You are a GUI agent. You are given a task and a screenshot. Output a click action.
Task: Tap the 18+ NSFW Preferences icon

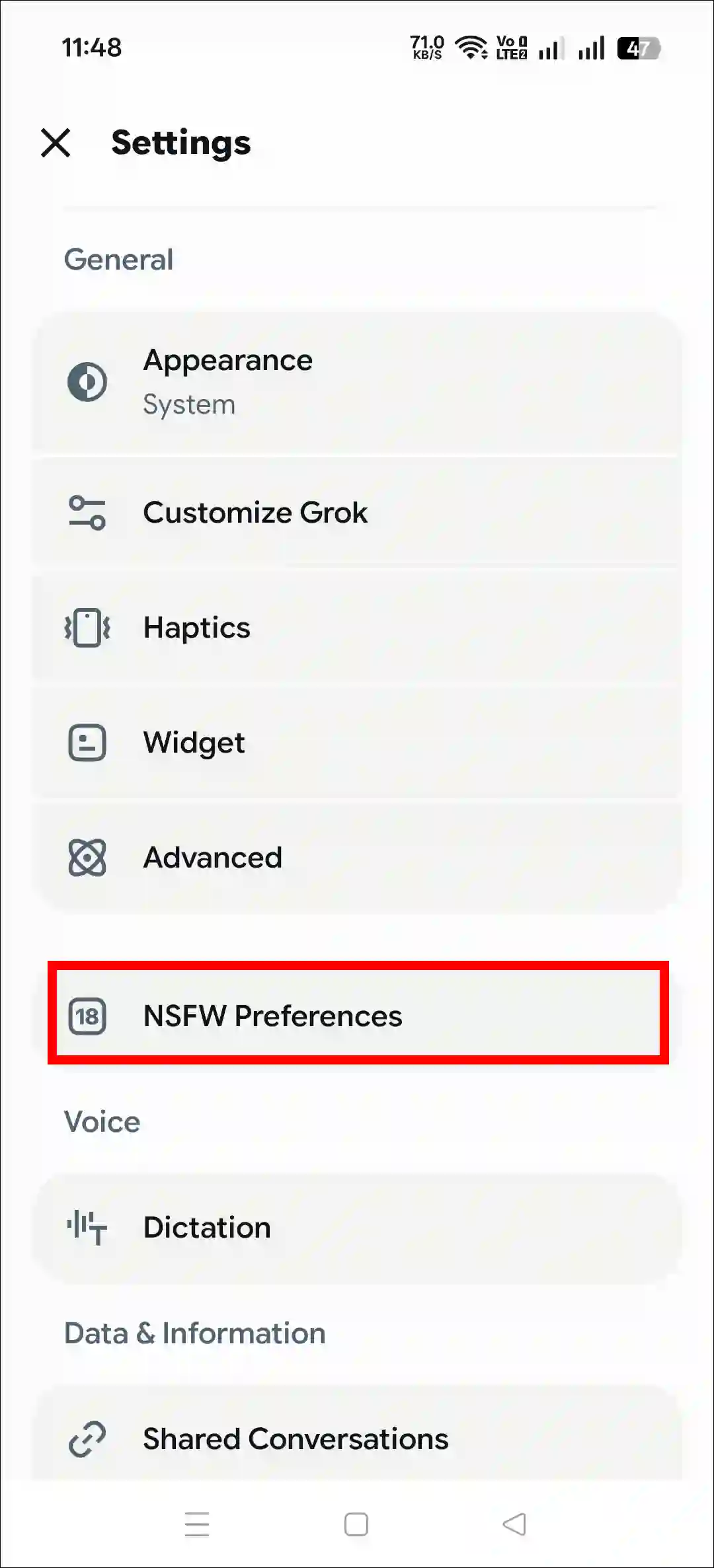coord(87,1016)
